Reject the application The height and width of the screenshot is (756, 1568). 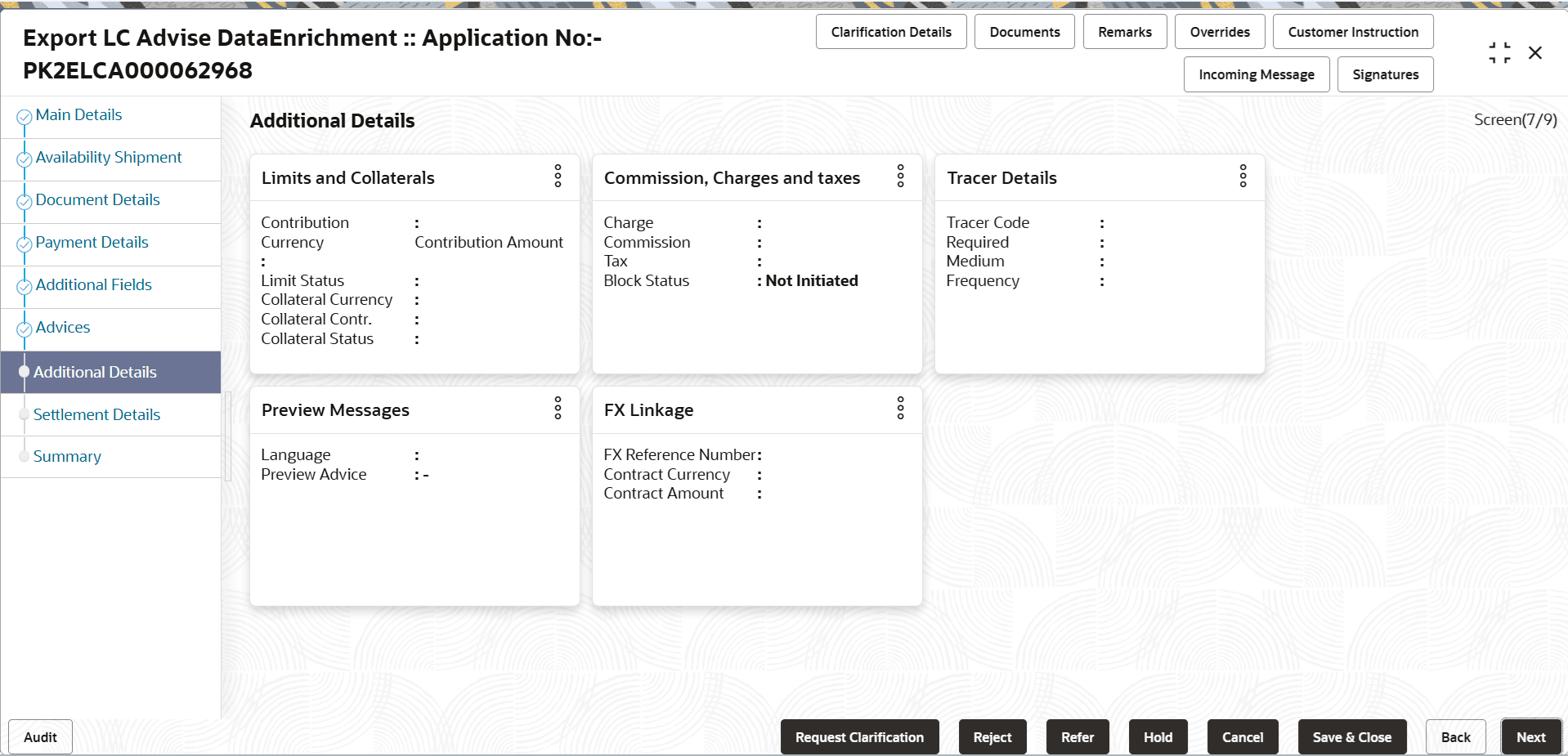[x=992, y=737]
